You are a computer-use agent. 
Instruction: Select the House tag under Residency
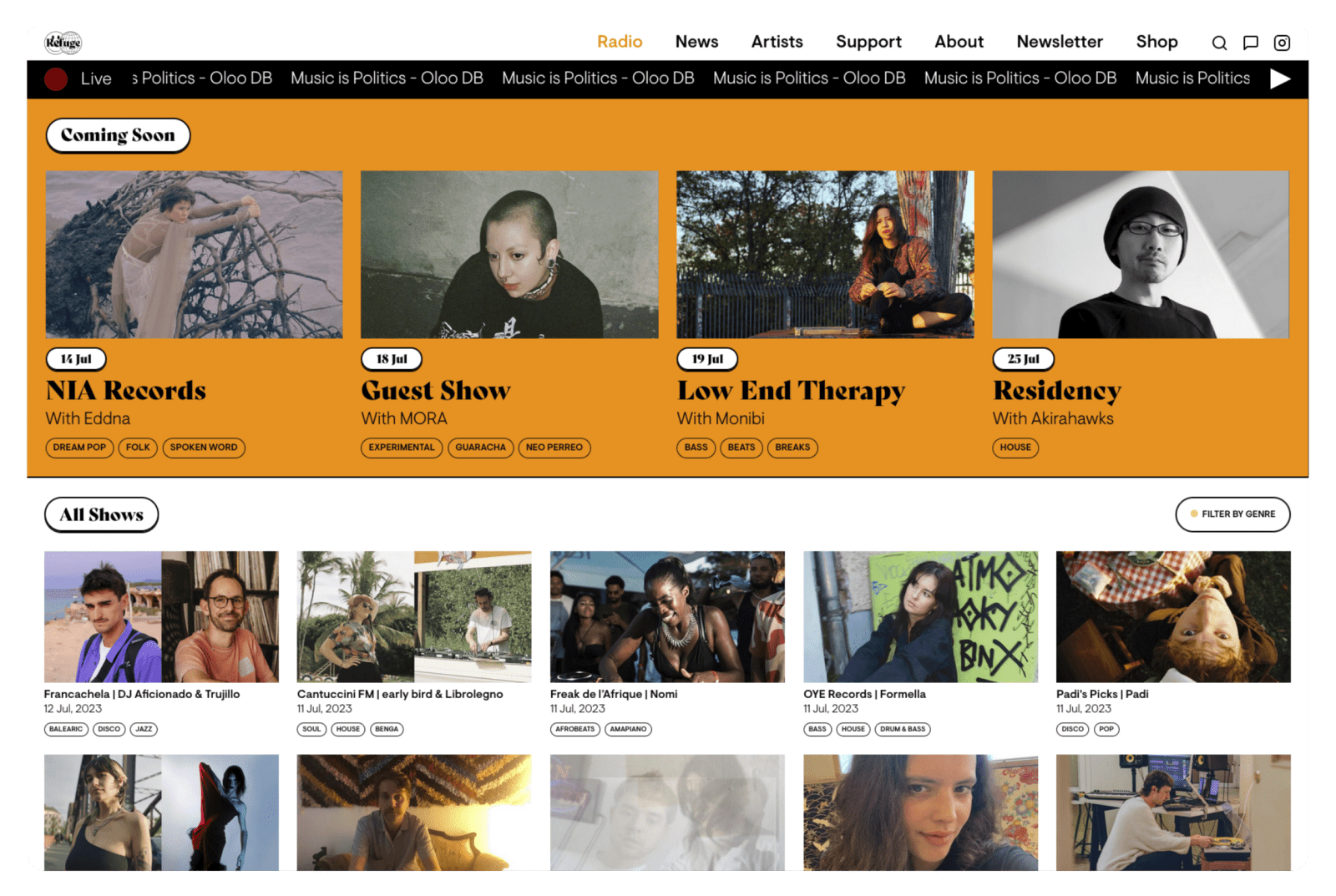pyautogui.click(x=1015, y=448)
